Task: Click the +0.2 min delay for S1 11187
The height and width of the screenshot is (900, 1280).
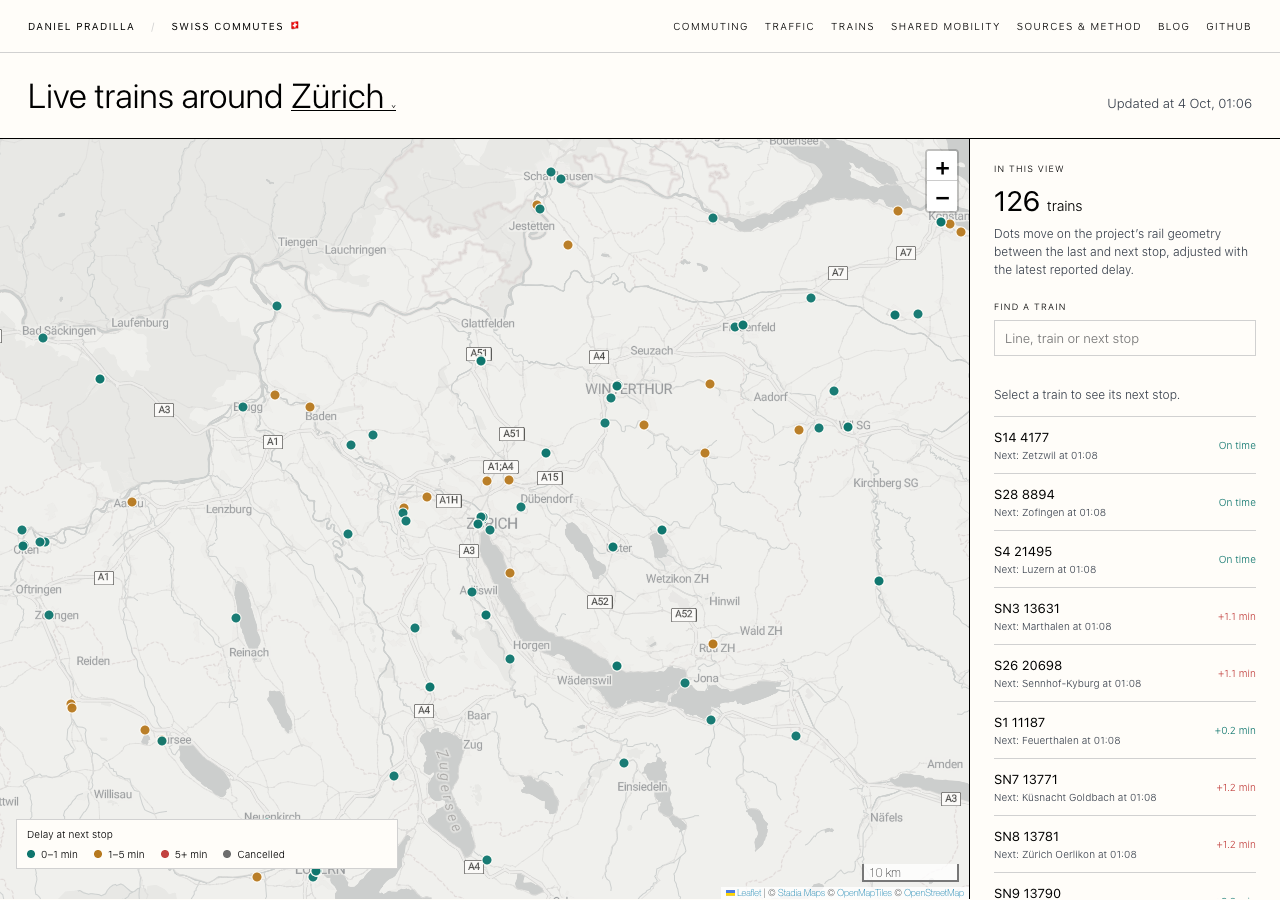Action: click(x=1235, y=731)
